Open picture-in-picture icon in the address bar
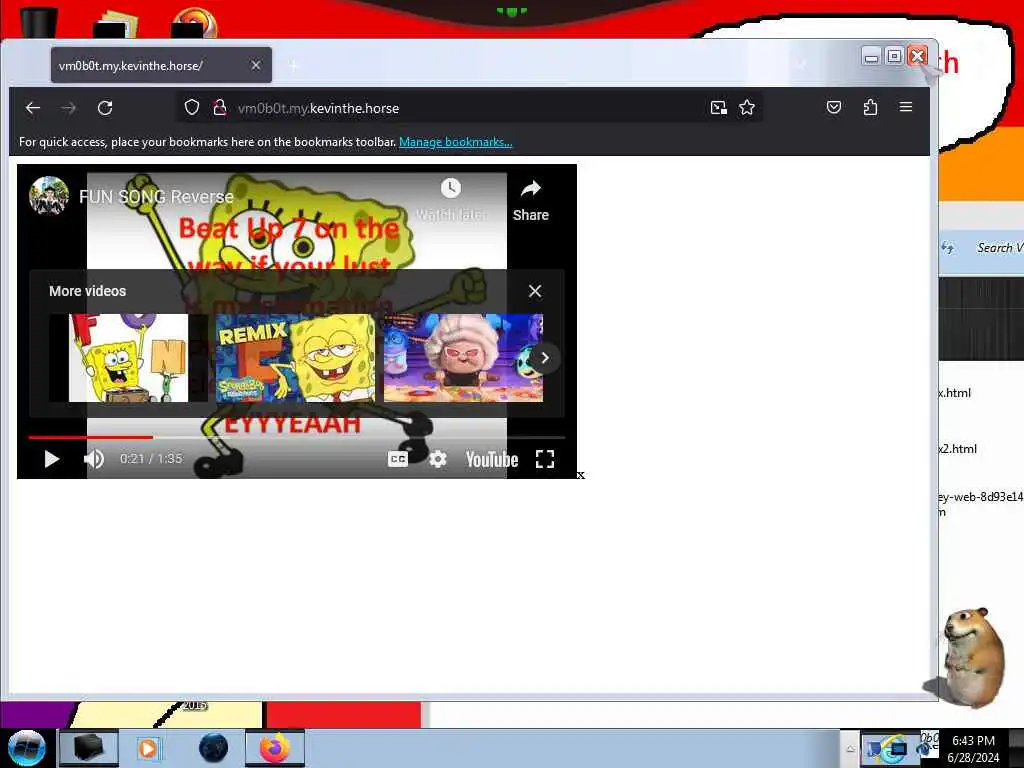Image resolution: width=1024 pixels, height=768 pixels. pos(718,108)
